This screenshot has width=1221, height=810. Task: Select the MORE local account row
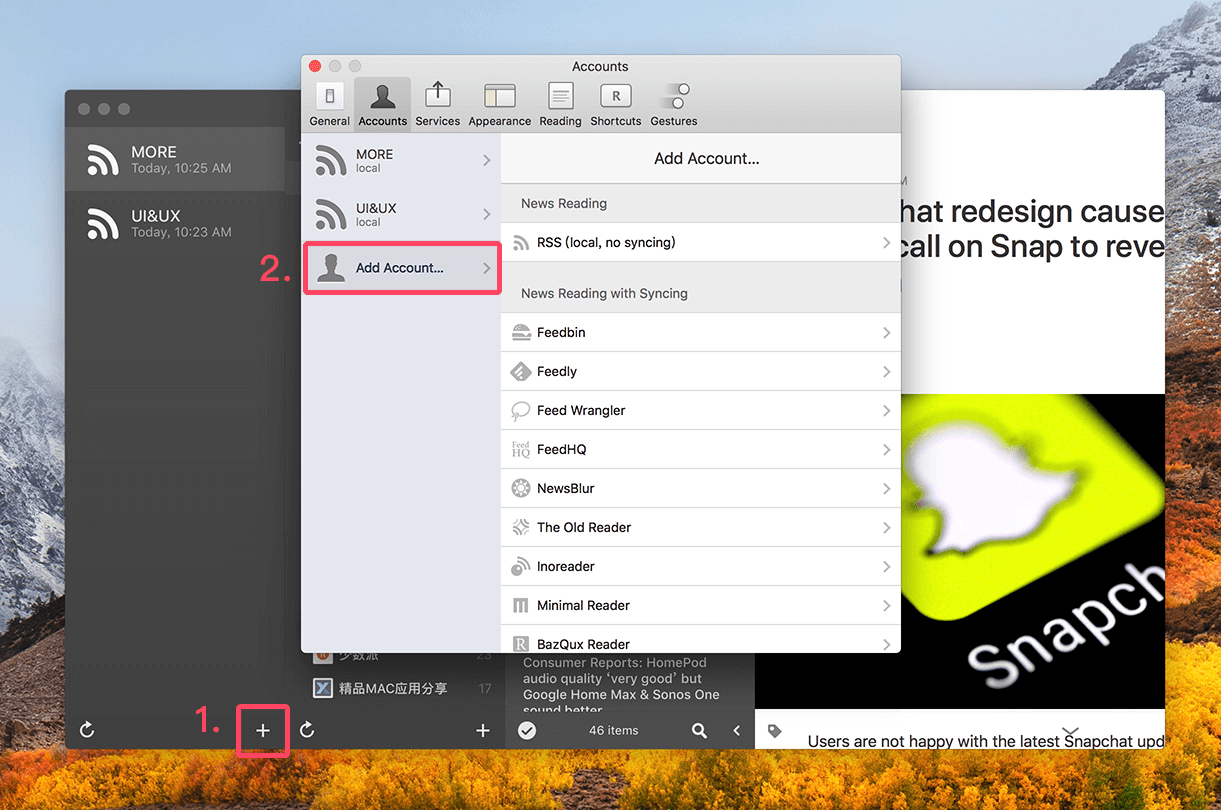coord(401,160)
